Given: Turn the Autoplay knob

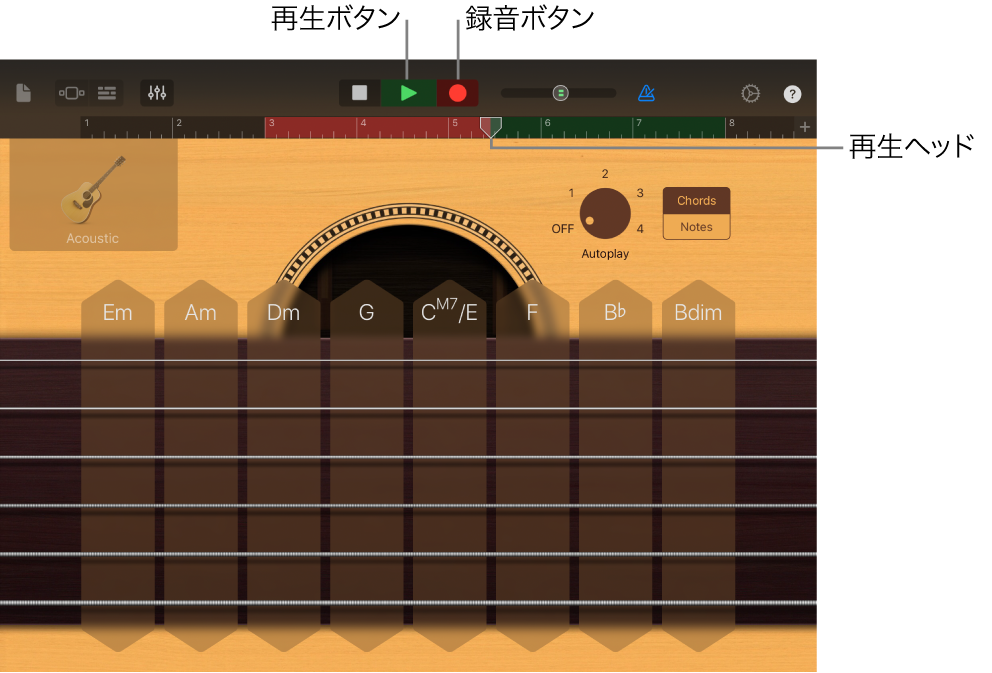Looking at the screenshot, I should coord(605,213).
